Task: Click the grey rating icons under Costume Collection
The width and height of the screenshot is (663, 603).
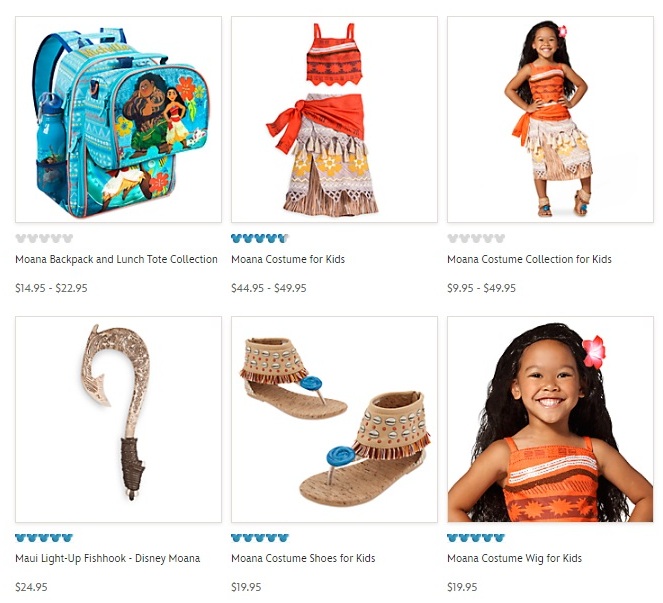Action: pos(476,238)
